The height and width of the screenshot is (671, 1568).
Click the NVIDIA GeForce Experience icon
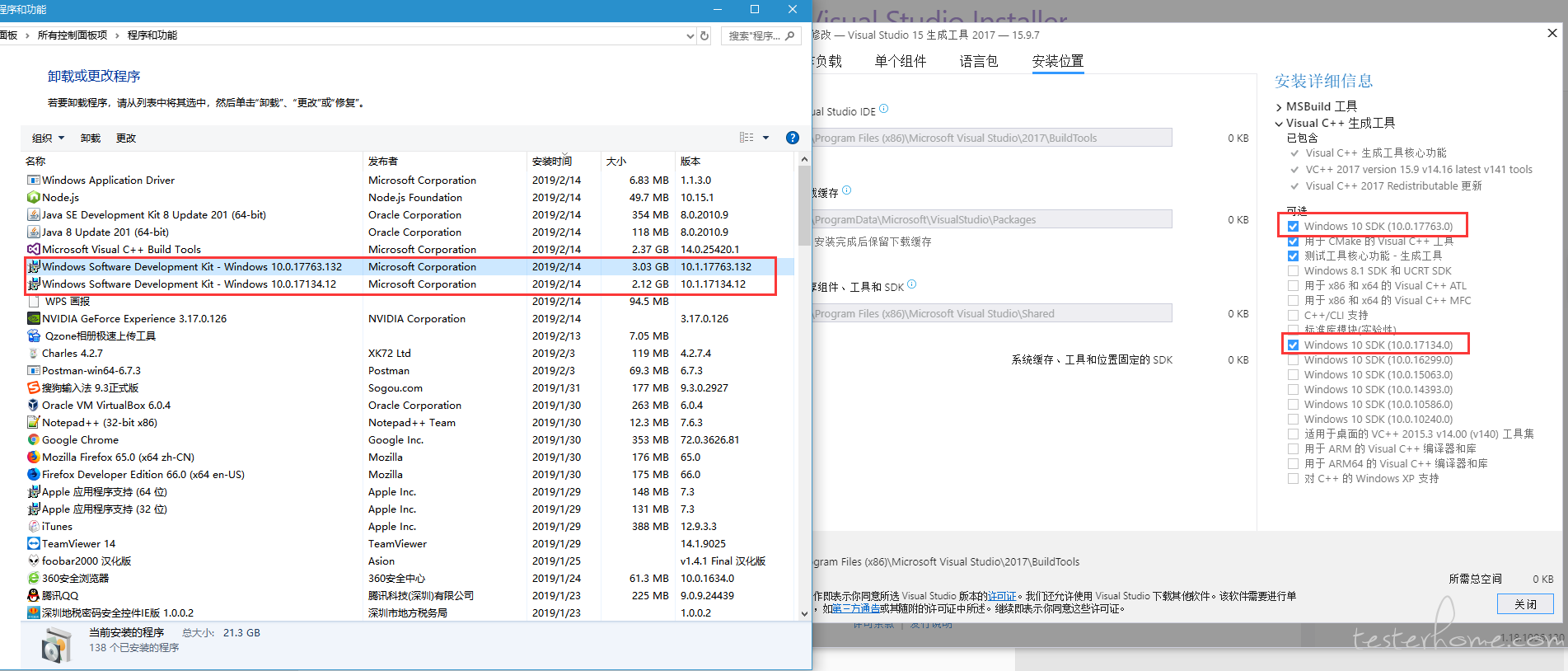click(34, 318)
